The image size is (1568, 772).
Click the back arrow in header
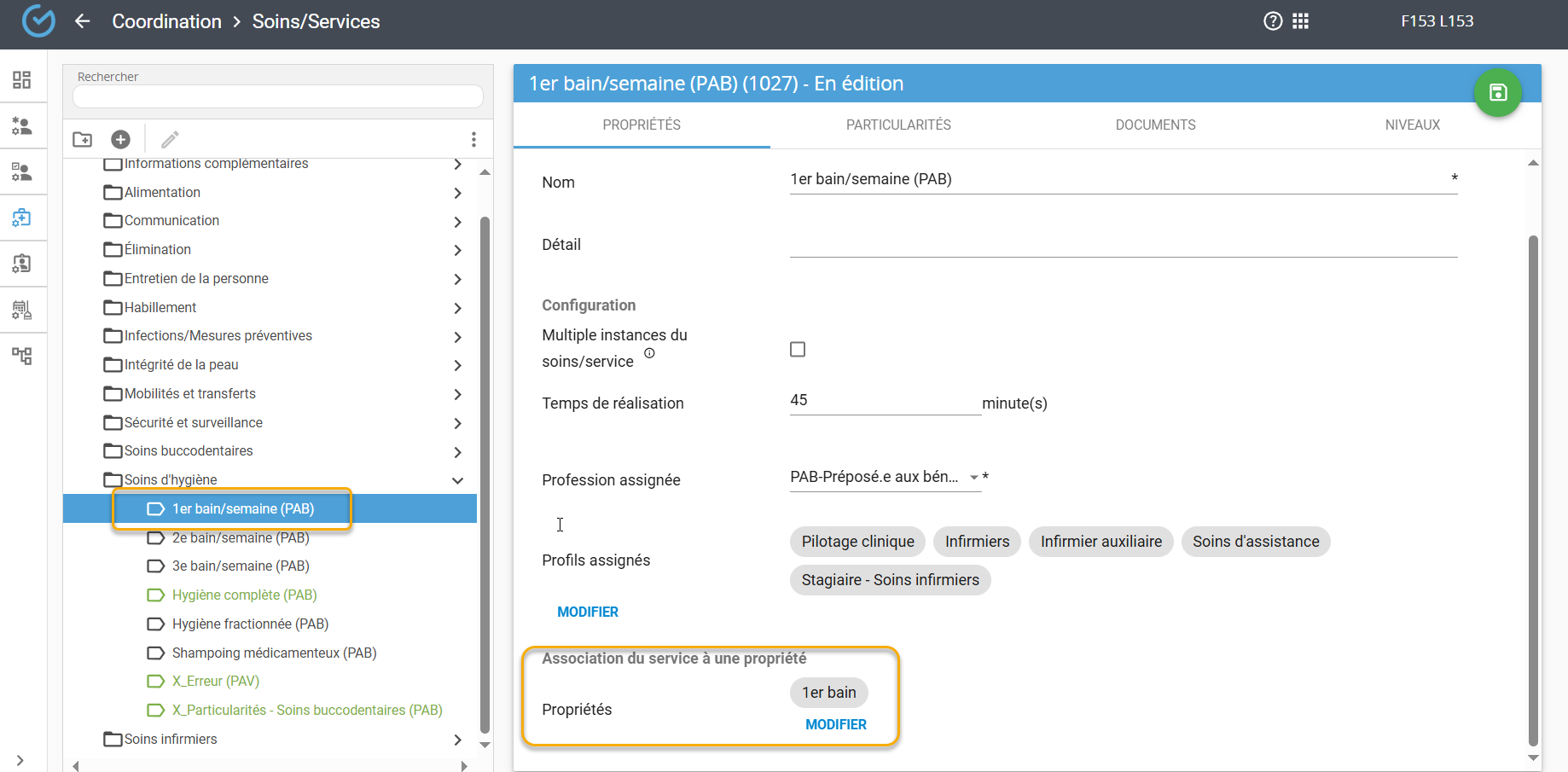point(83,21)
